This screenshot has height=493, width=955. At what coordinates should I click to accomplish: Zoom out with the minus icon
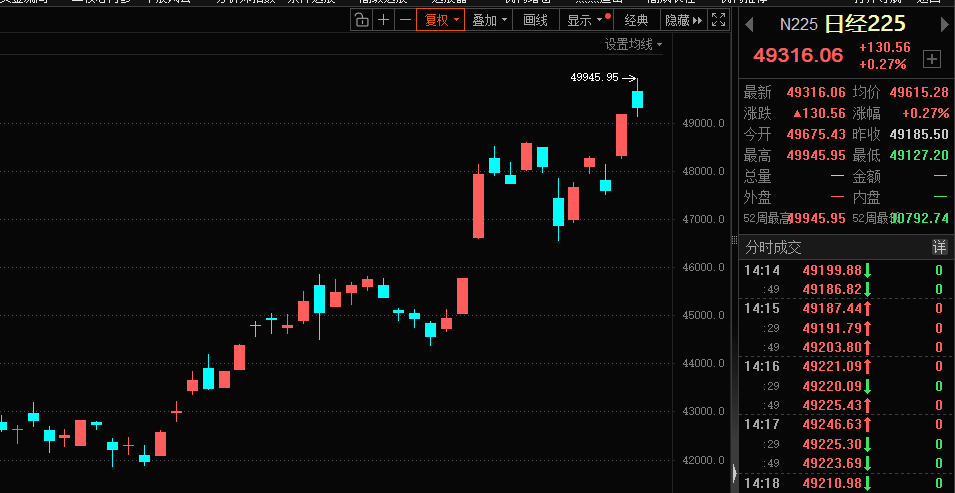click(404, 20)
